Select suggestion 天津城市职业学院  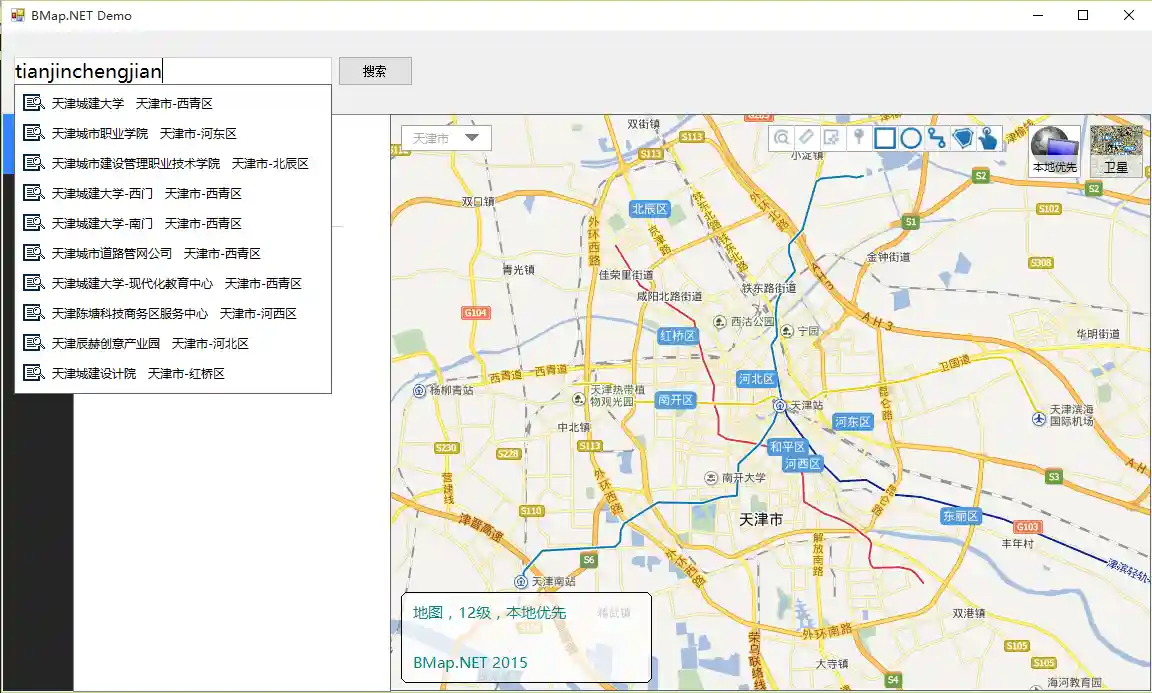(x=144, y=133)
